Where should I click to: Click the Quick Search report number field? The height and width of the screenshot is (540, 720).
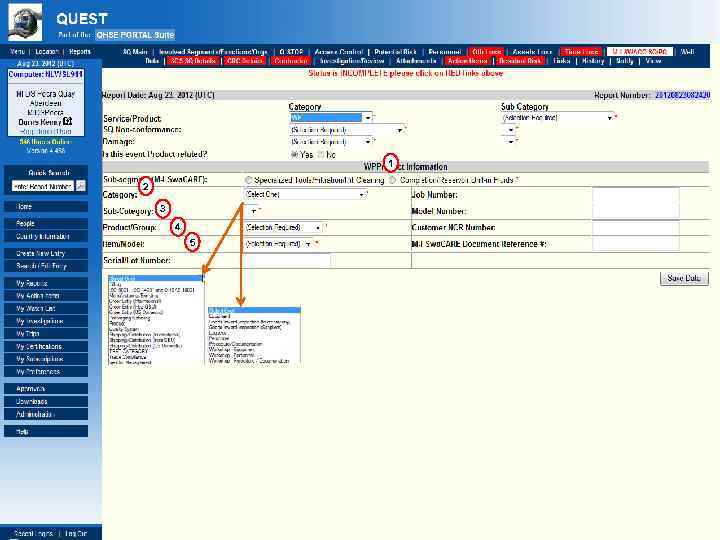click(x=42, y=186)
